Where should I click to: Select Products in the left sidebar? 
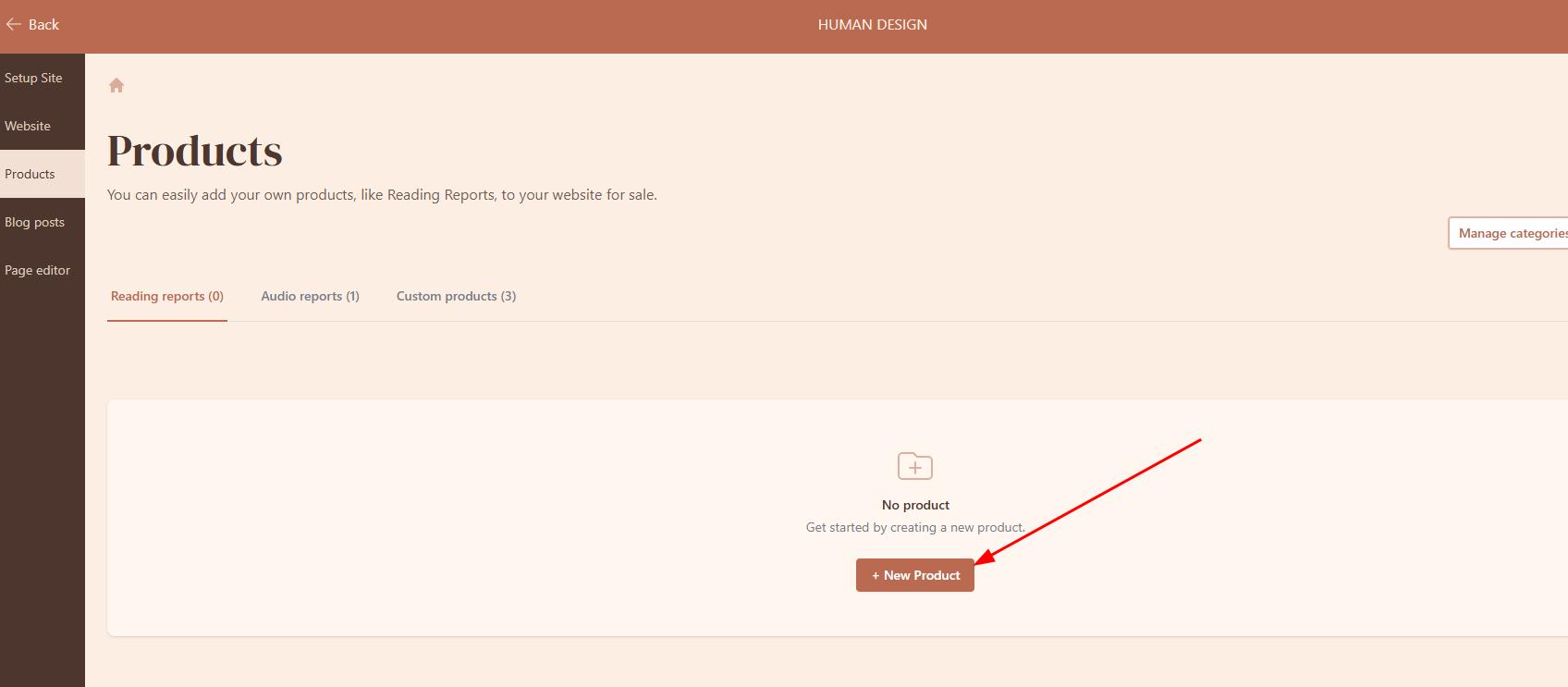click(x=30, y=174)
